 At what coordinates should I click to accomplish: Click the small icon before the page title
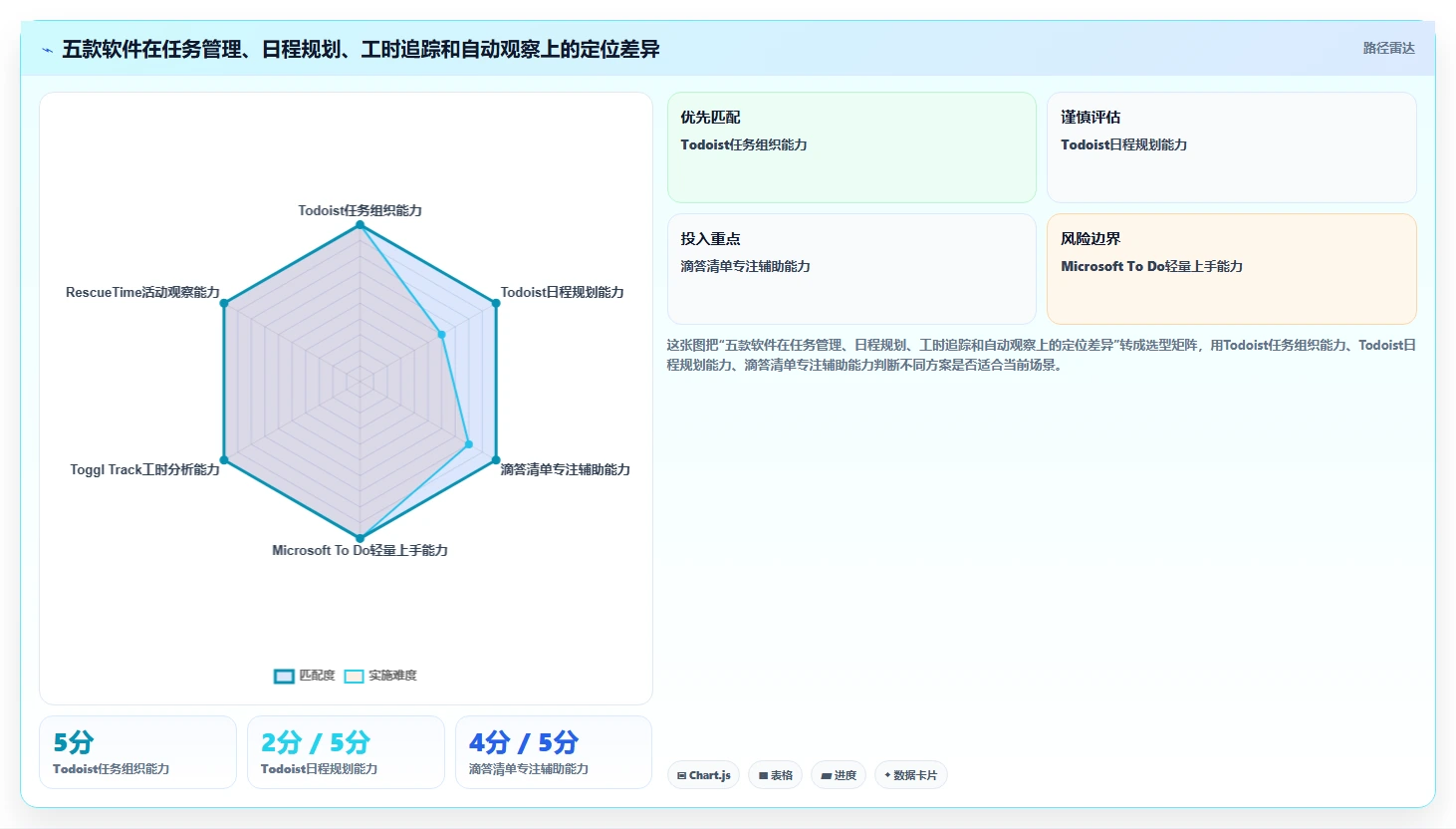click(x=47, y=50)
